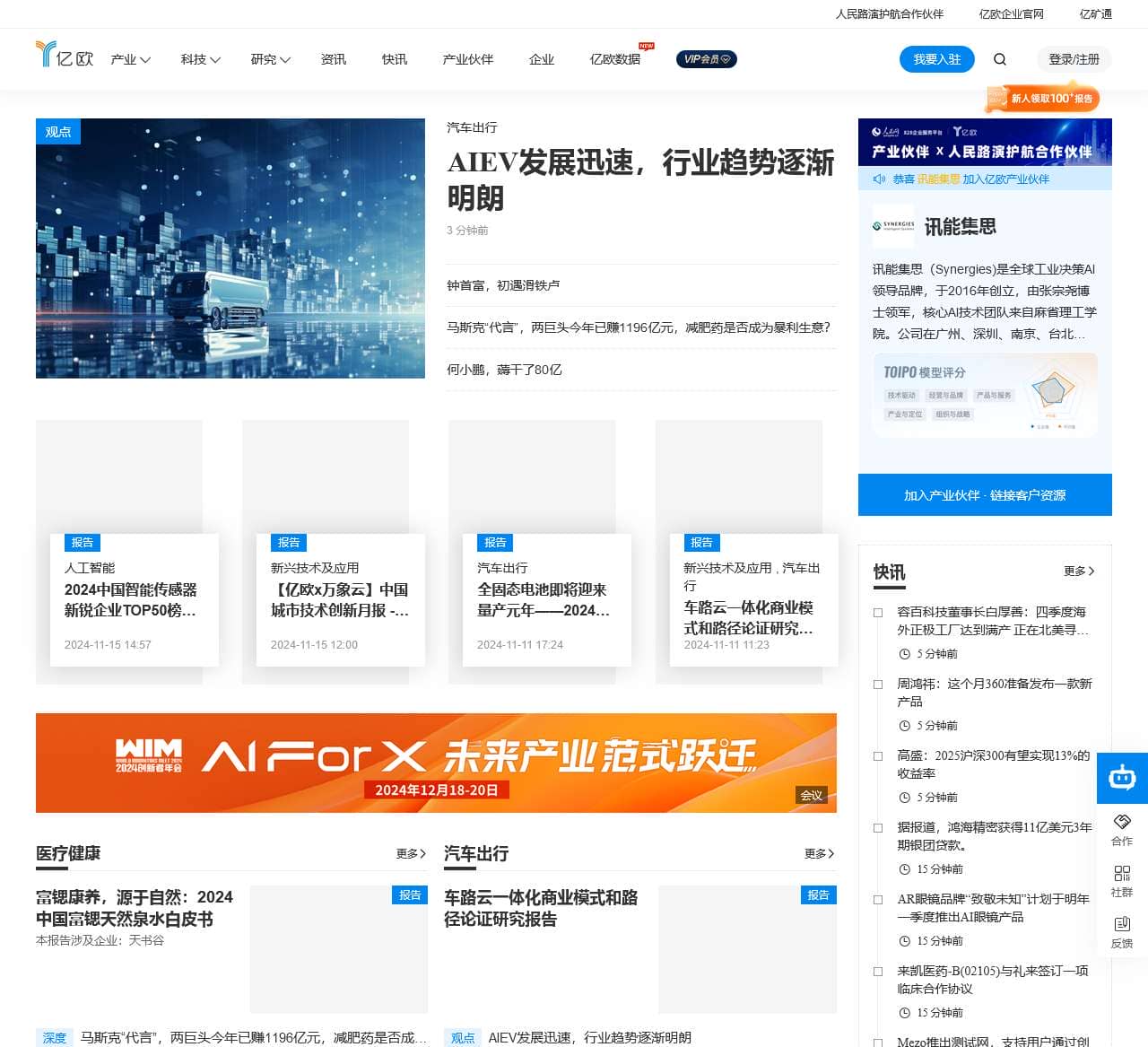The width and height of the screenshot is (1148, 1047).
Task: Open news 高盛：2025沪深300有望实现13%的收益率
Action: pos(994,764)
